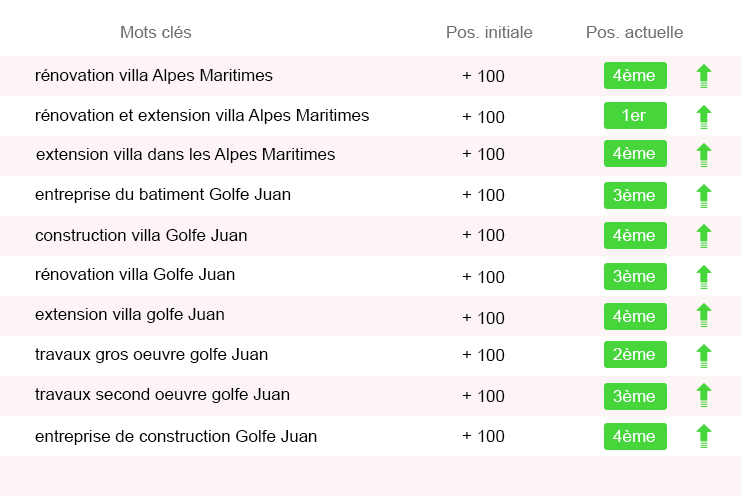Select keyword entreprise du batiment Golfe Juan
The height and width of the screenshot is (500, 741).
[163, 195]
